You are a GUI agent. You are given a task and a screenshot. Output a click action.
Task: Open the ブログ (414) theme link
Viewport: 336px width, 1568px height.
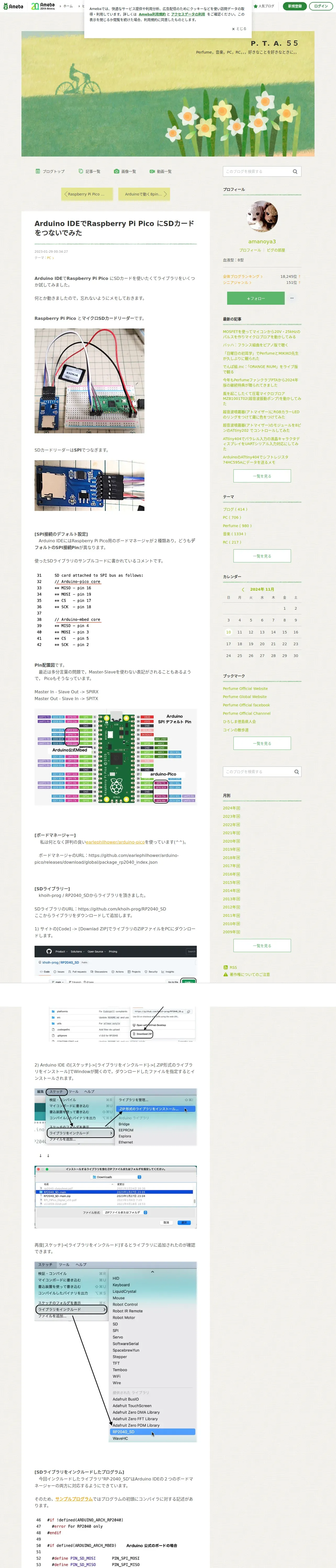click(235, 510)
